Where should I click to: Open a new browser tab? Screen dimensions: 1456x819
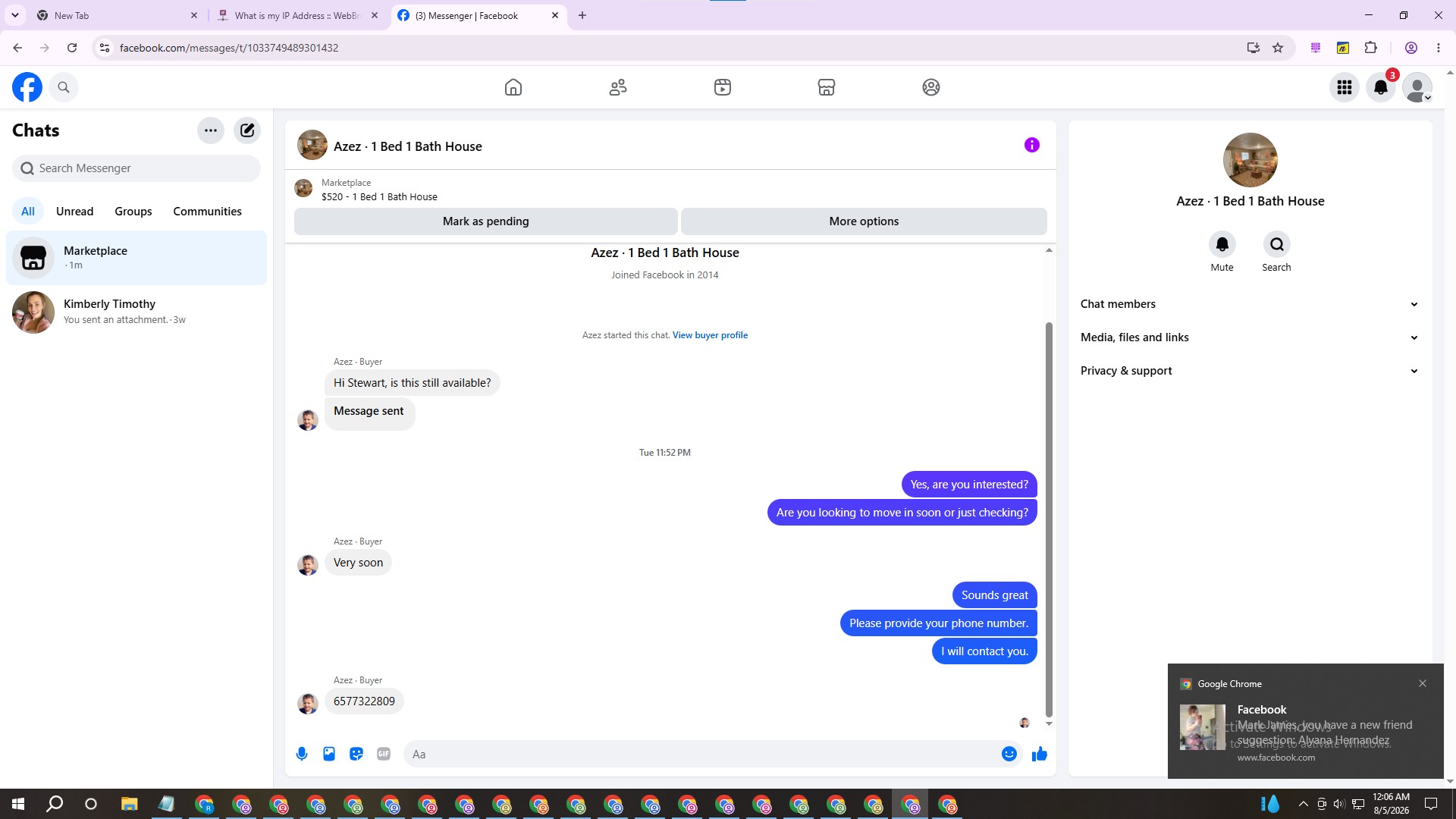tap(582, 15)
